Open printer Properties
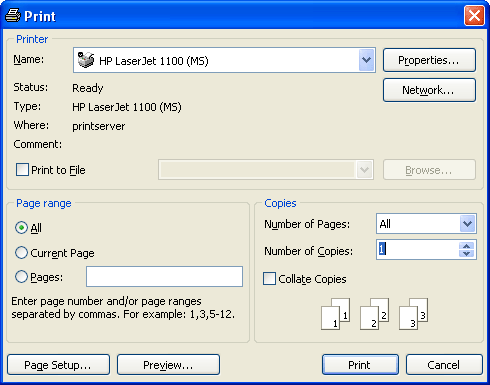 (429, 60)
